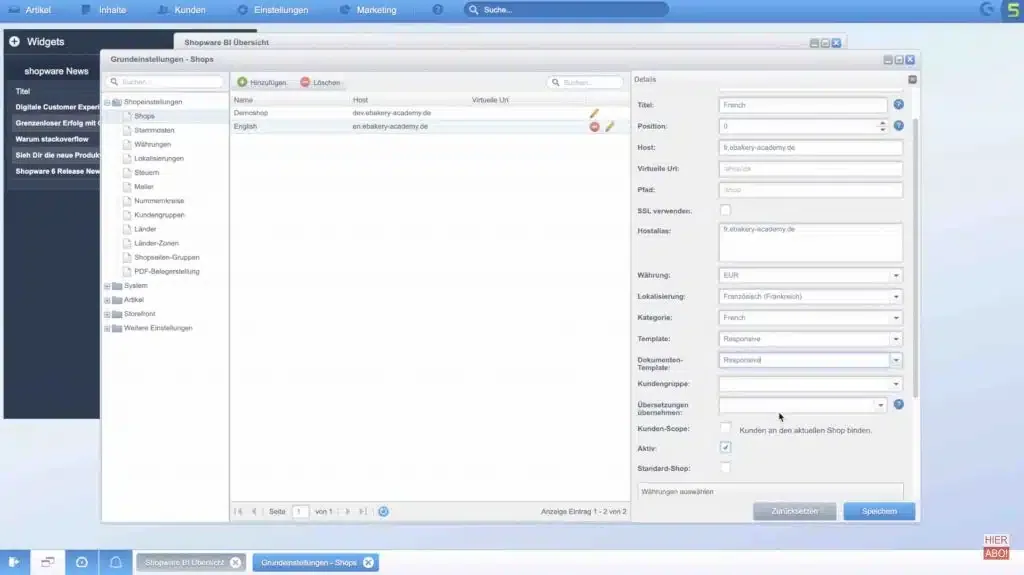Image resolution: width=1024 pixels, height=575 pixels.
Task: Click the red Löschen minus icon
Action: pos(305,82)
